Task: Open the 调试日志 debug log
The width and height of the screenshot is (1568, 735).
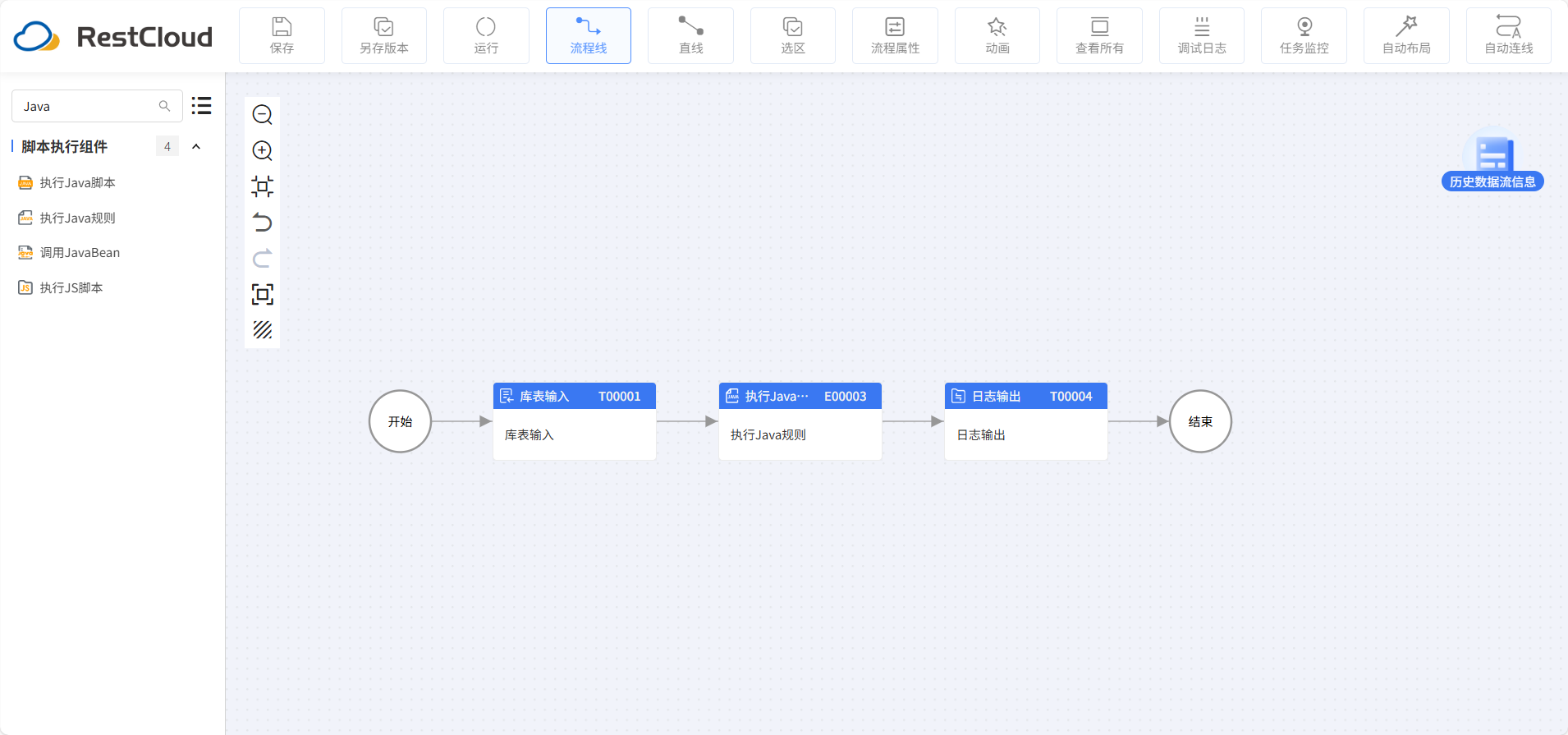Action: (1202, 36)
